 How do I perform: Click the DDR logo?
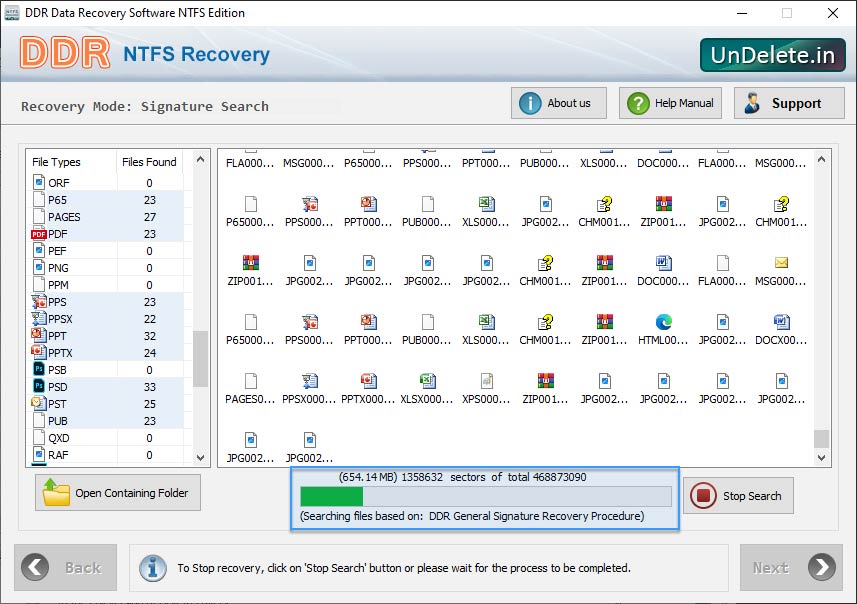(64, 53)
